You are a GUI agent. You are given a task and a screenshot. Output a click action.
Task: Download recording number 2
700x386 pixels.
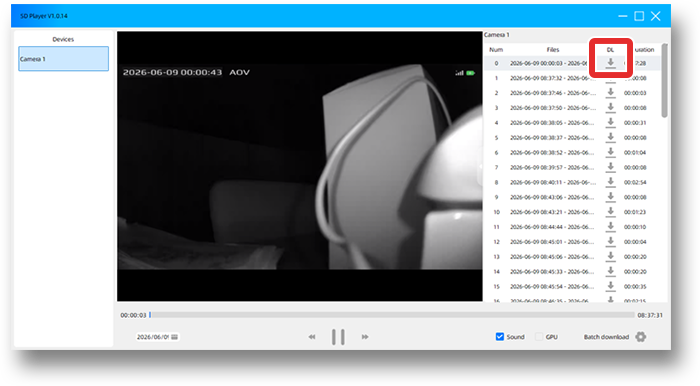point(610,93)
